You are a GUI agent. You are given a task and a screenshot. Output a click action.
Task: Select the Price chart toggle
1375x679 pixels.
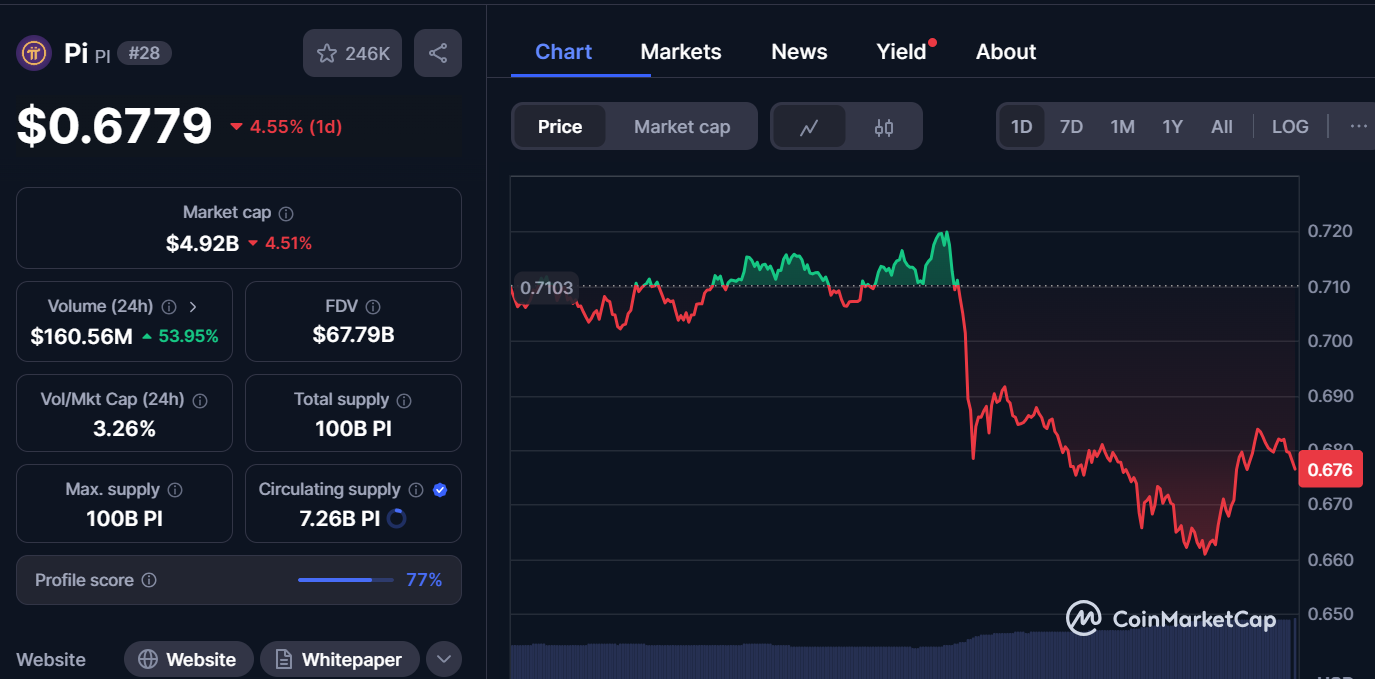point(560,127)
